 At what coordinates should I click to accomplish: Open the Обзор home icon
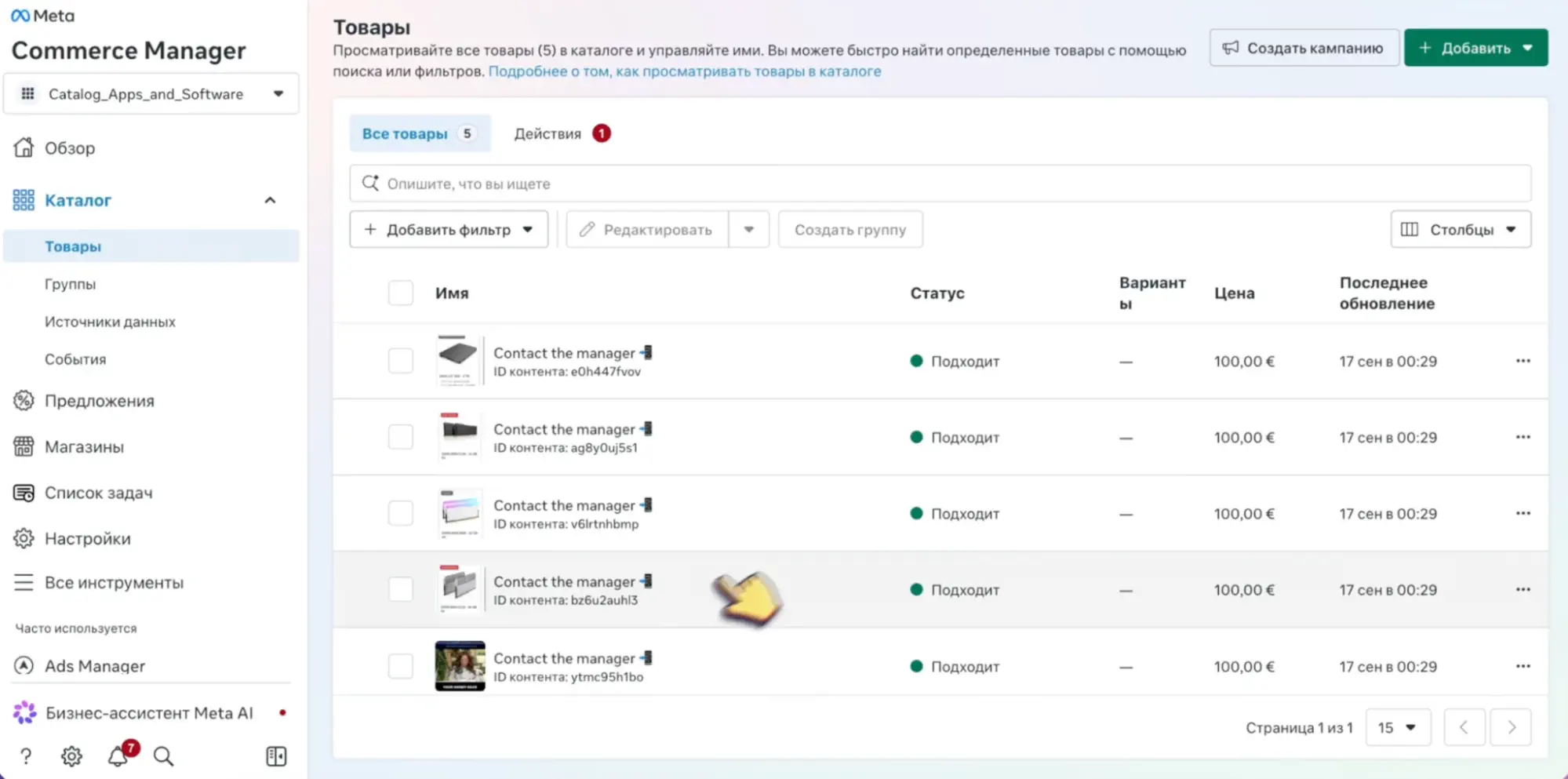24,147
